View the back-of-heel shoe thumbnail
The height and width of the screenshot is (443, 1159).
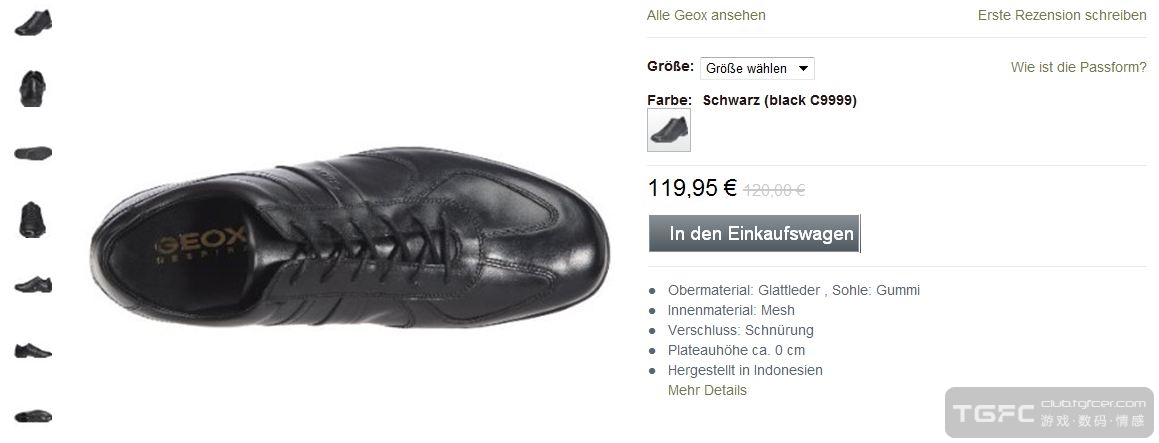pos(33,89)
